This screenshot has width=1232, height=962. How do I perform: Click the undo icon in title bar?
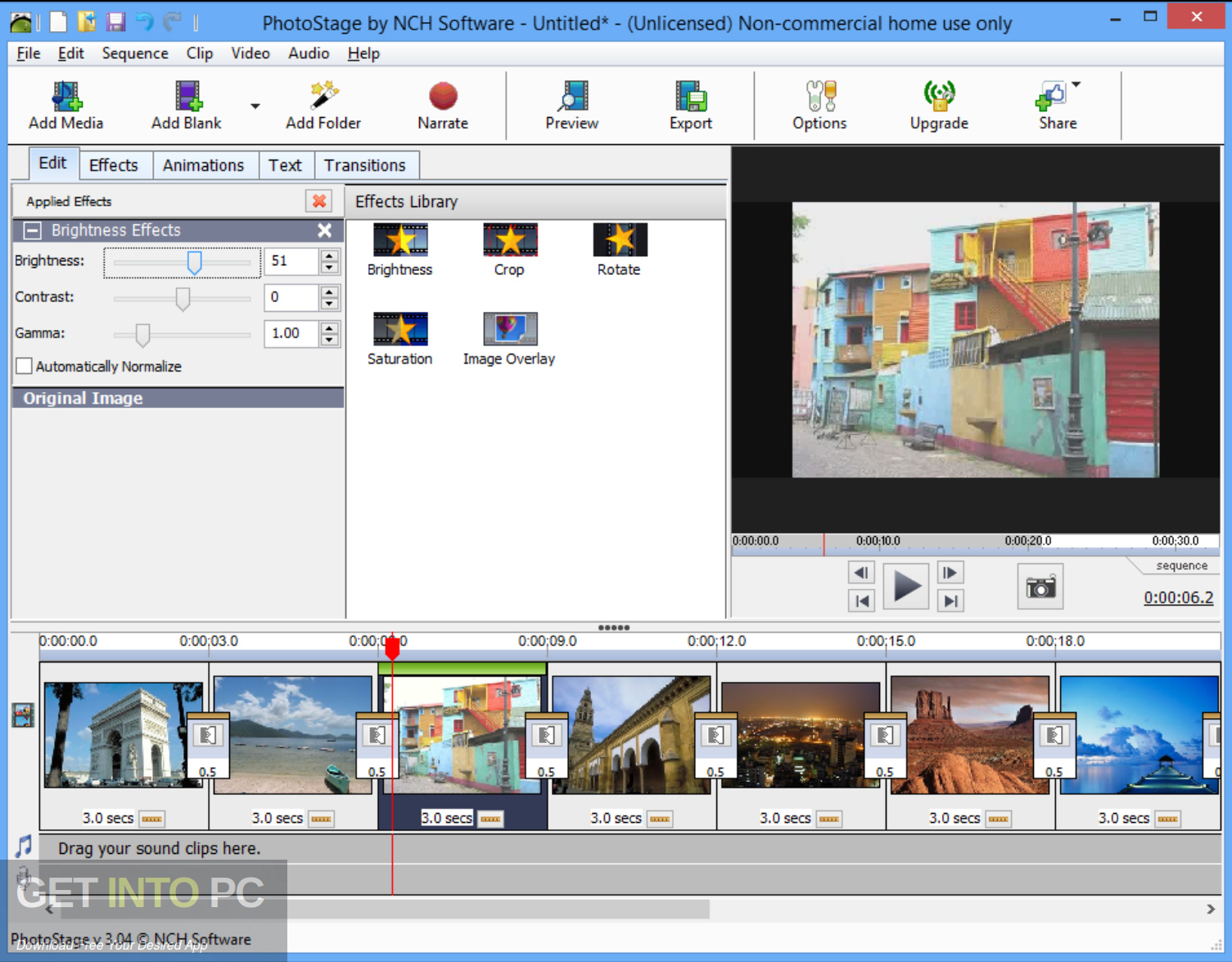pos(144,21)
